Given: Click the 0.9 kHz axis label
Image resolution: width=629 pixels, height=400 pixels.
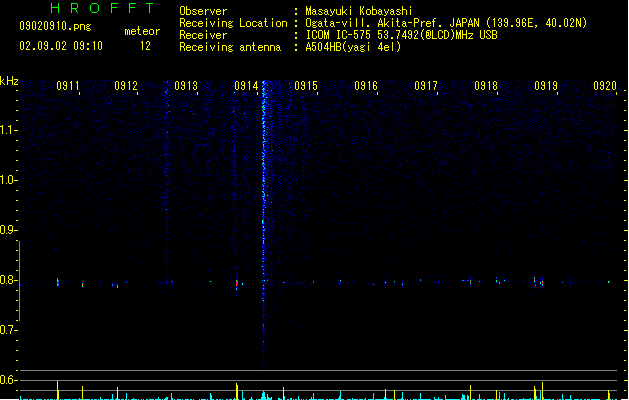Looking at the screenshot, I should tap(8, 230).
